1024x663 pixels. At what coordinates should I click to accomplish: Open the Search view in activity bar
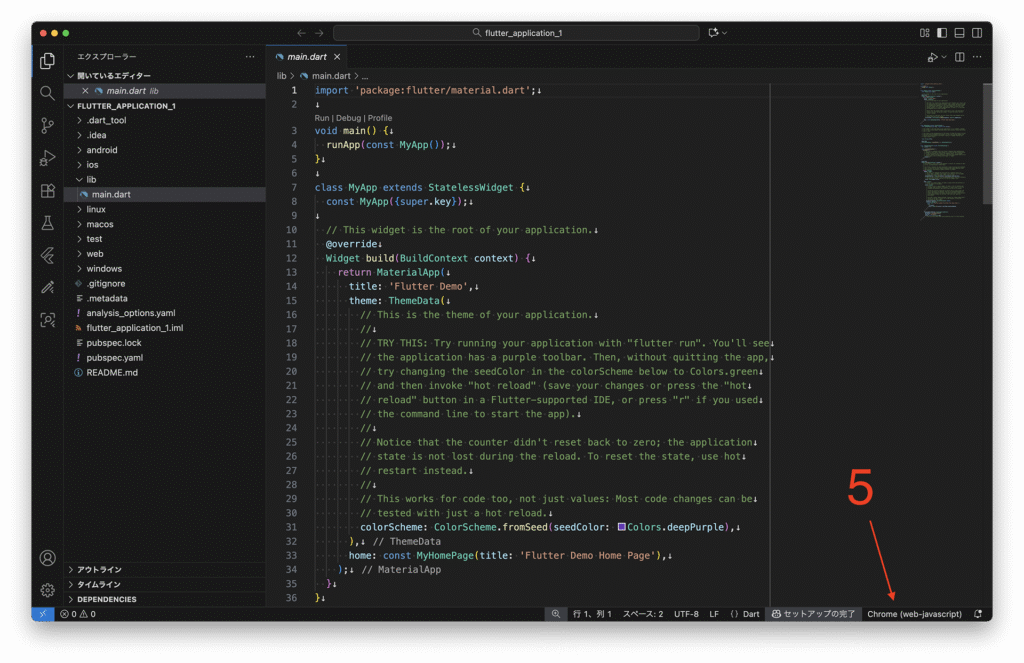pyautogui.click(x=47, y=93)
